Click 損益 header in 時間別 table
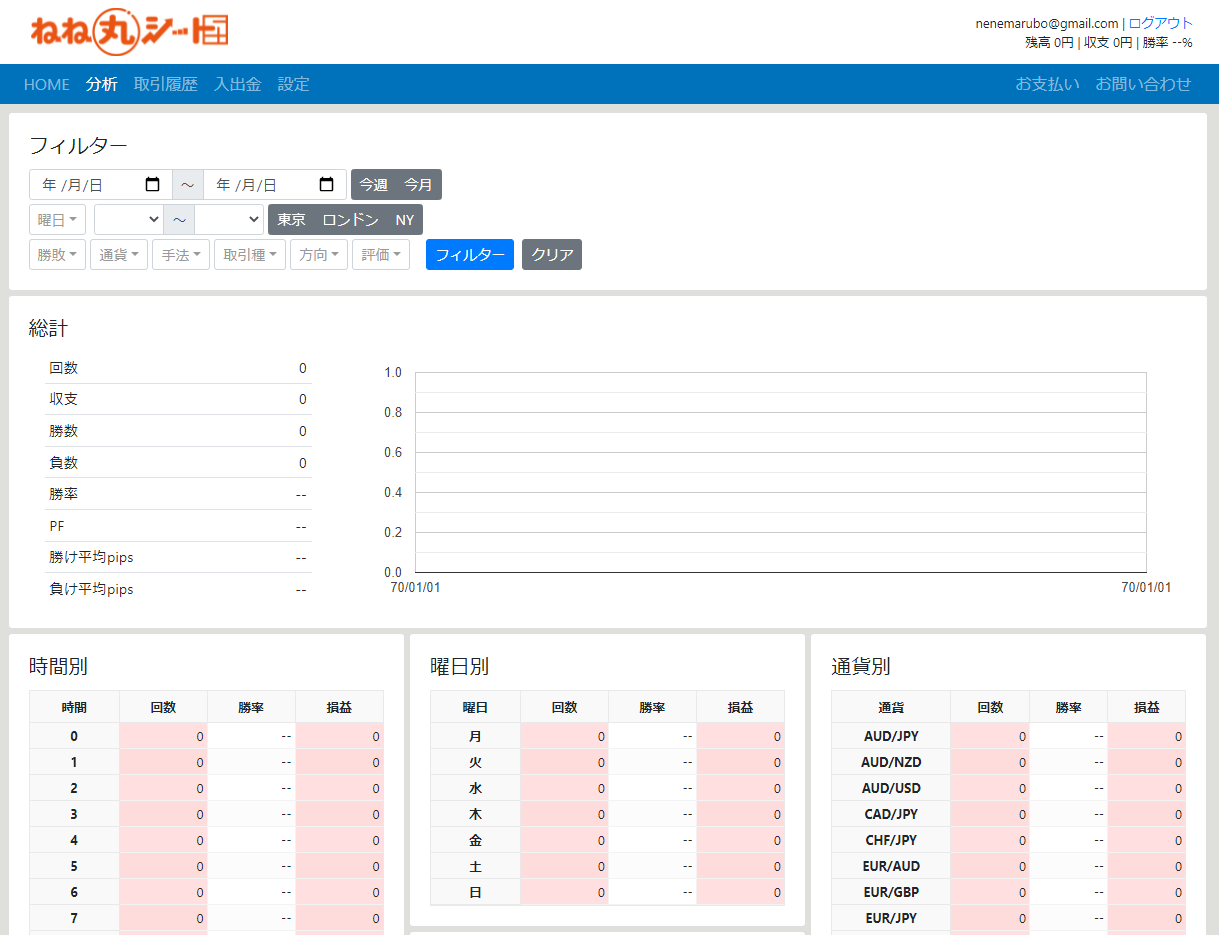The height and width of the screenshot is (935, 1219). (x=339, y=707)
